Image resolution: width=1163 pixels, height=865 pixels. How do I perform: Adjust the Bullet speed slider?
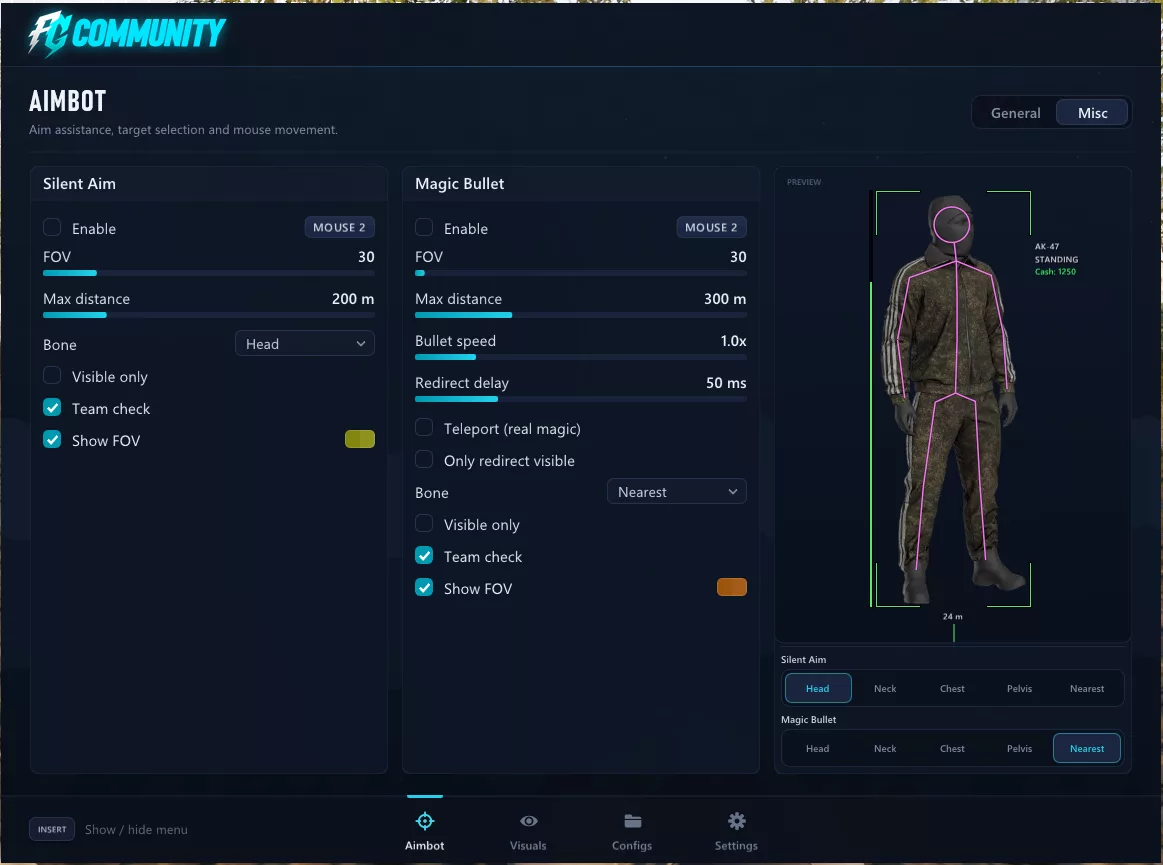click(x=581, y=357)
